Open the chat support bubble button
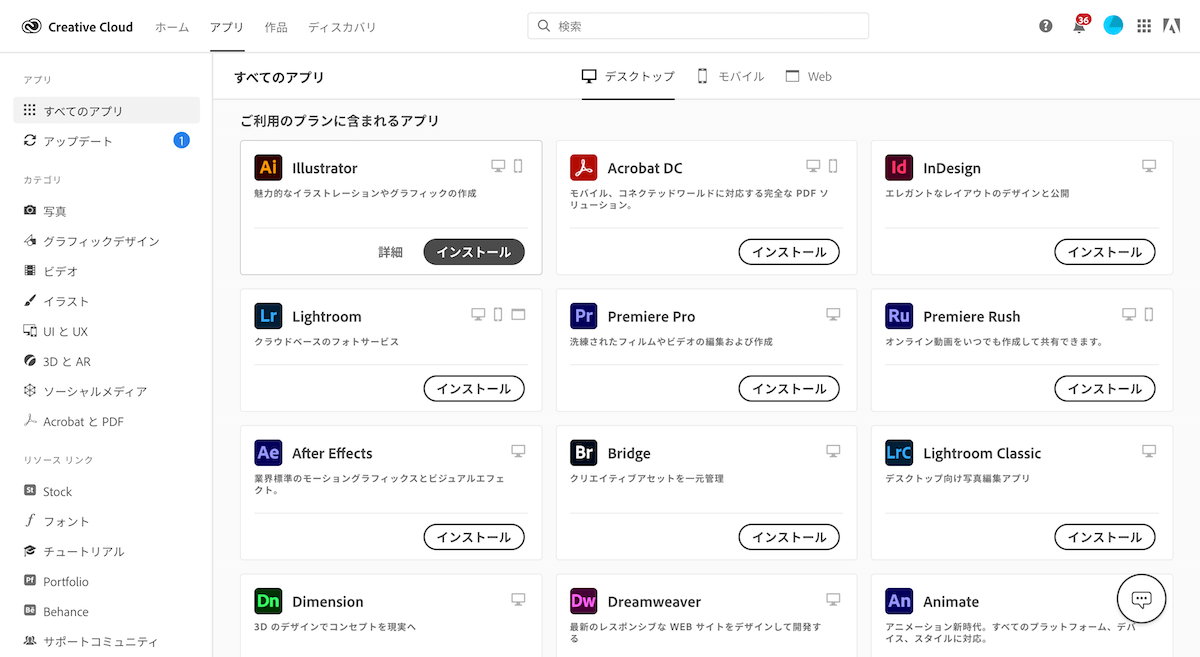 click(1142, 599)
